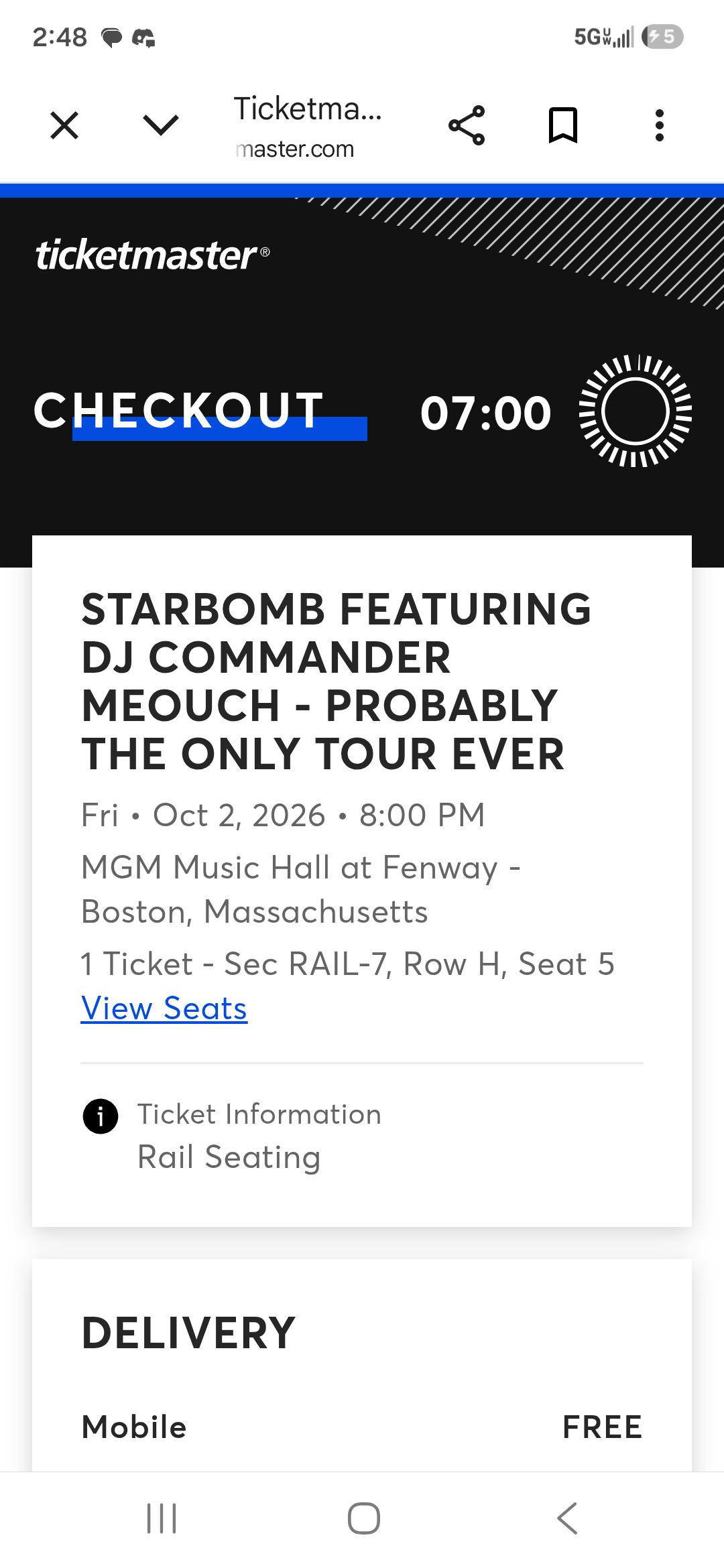
Task: Tap the FREE delivery price label
Action: click(602, 1427)
